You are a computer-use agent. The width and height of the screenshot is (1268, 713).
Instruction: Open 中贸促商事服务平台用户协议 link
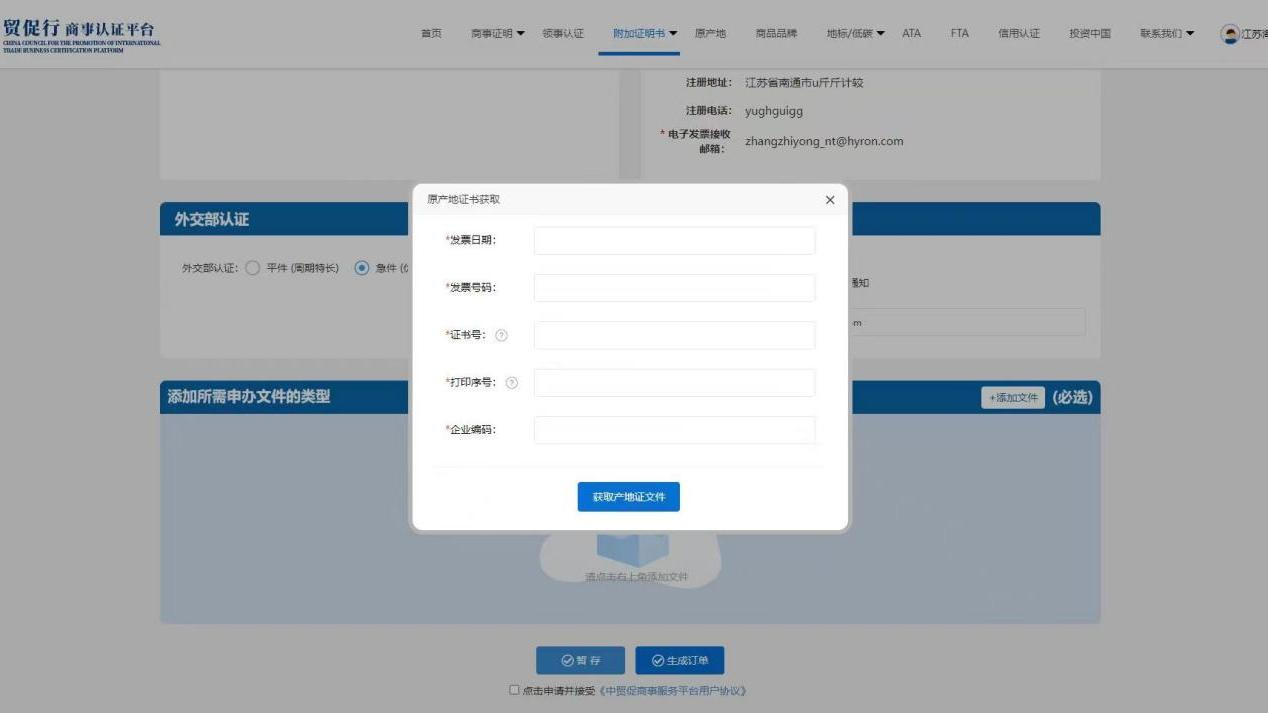tap(673, 691)
